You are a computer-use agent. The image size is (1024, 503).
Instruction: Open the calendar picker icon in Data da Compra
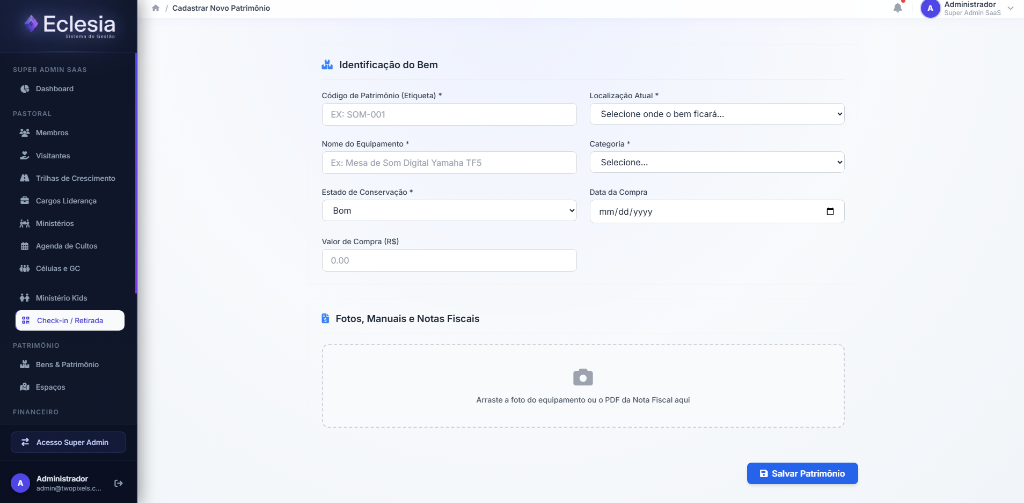pyautogui.click(x=830, y=212)
